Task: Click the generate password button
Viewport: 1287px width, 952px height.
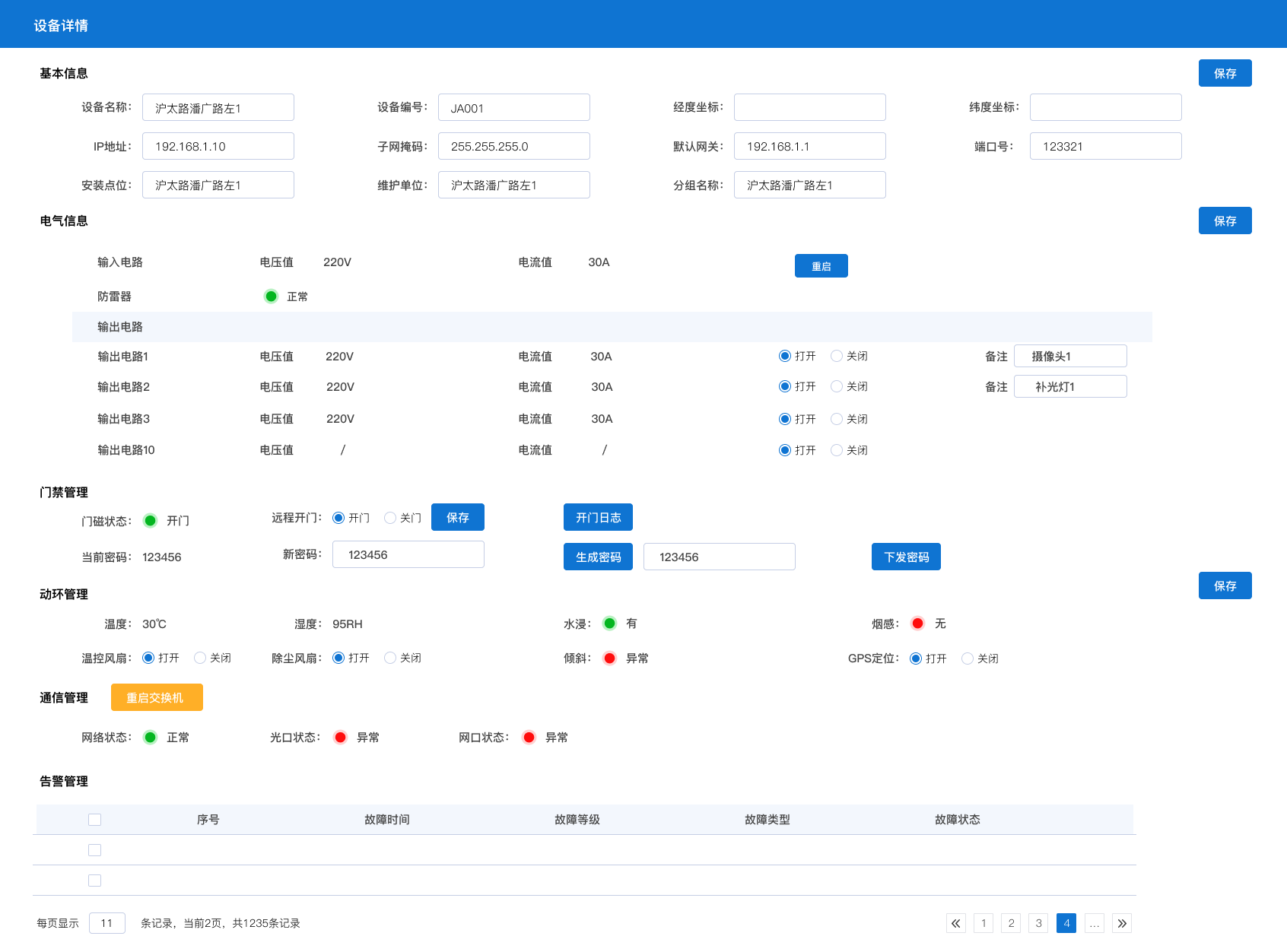Action: tap(598, 557)
